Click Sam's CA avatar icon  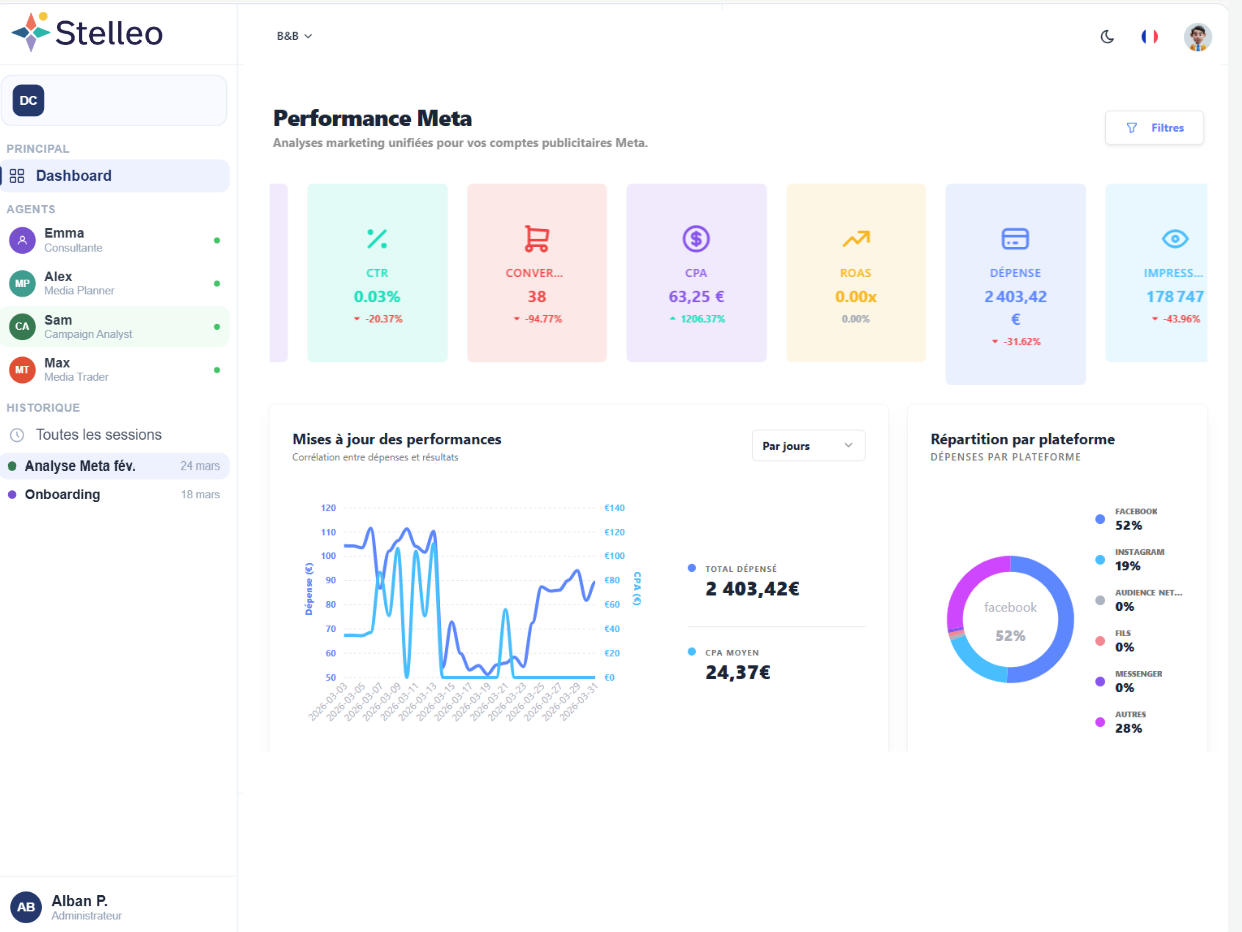tap(22, 327)
